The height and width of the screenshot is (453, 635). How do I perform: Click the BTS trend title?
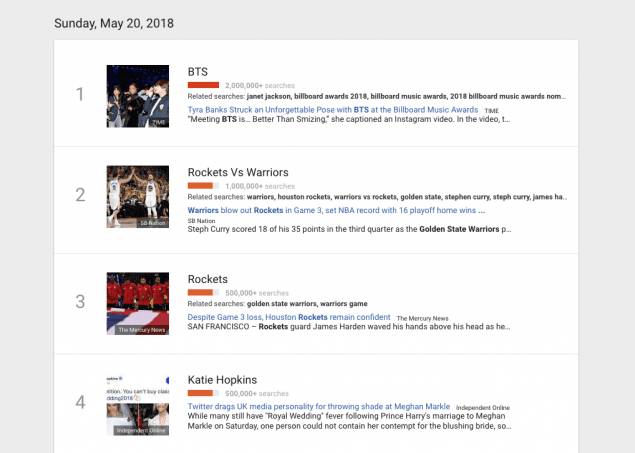coord(198,72)
